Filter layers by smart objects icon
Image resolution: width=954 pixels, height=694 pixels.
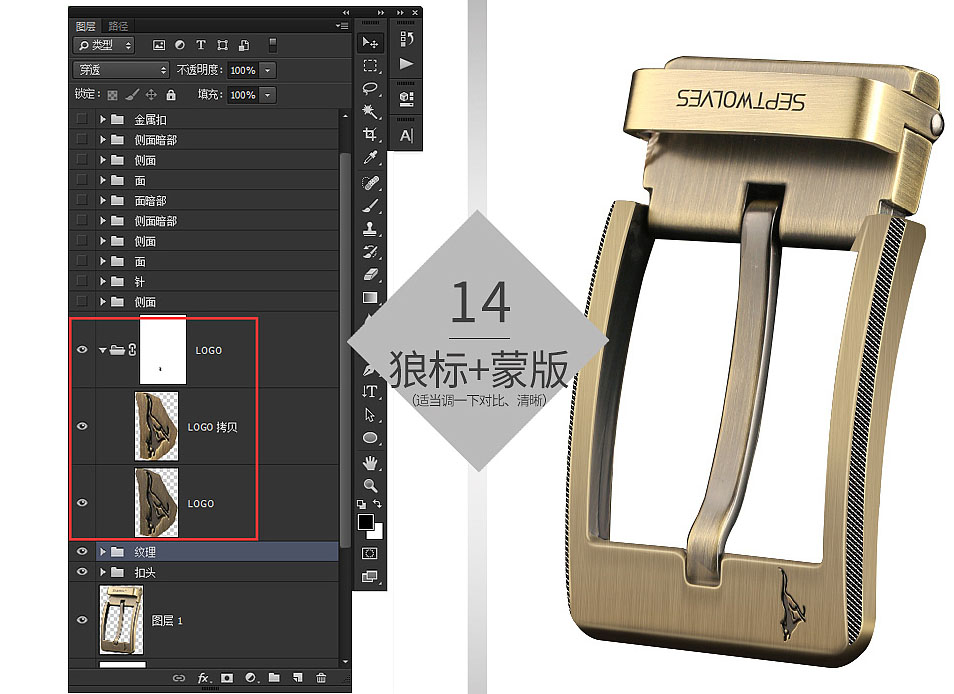[244, 45]
